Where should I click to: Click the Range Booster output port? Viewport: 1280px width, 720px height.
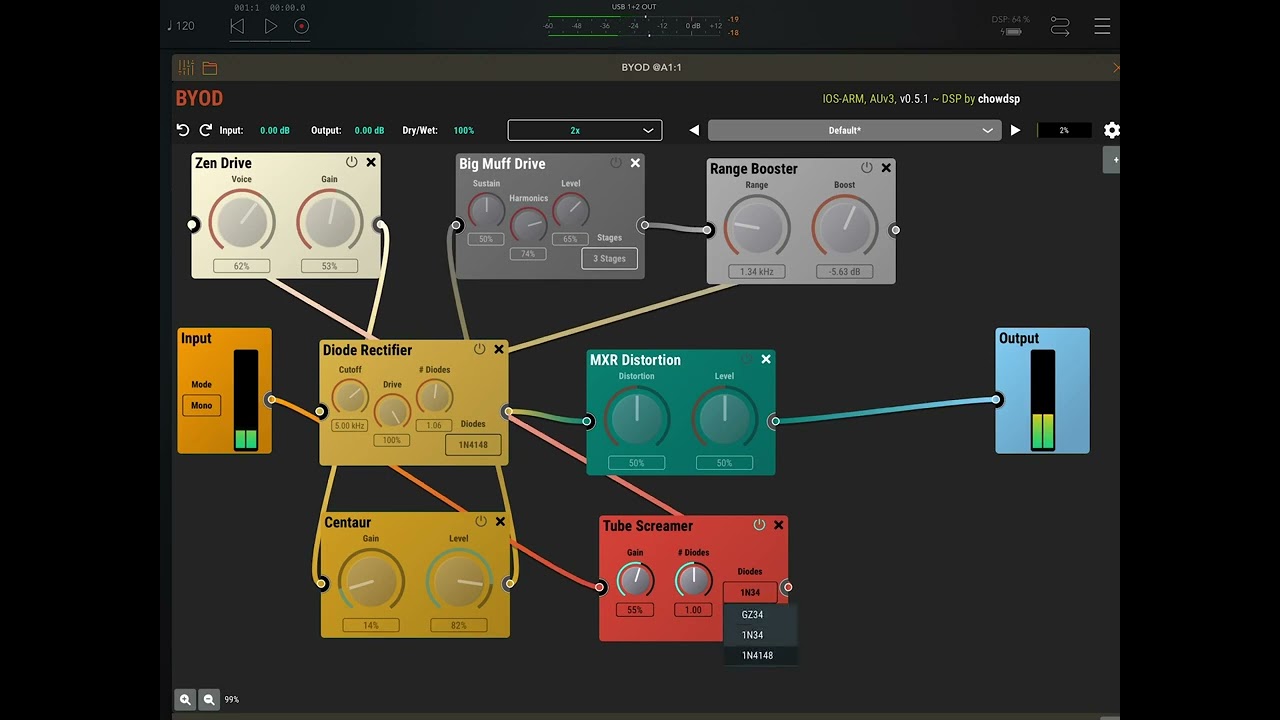(x=895, y=230)
